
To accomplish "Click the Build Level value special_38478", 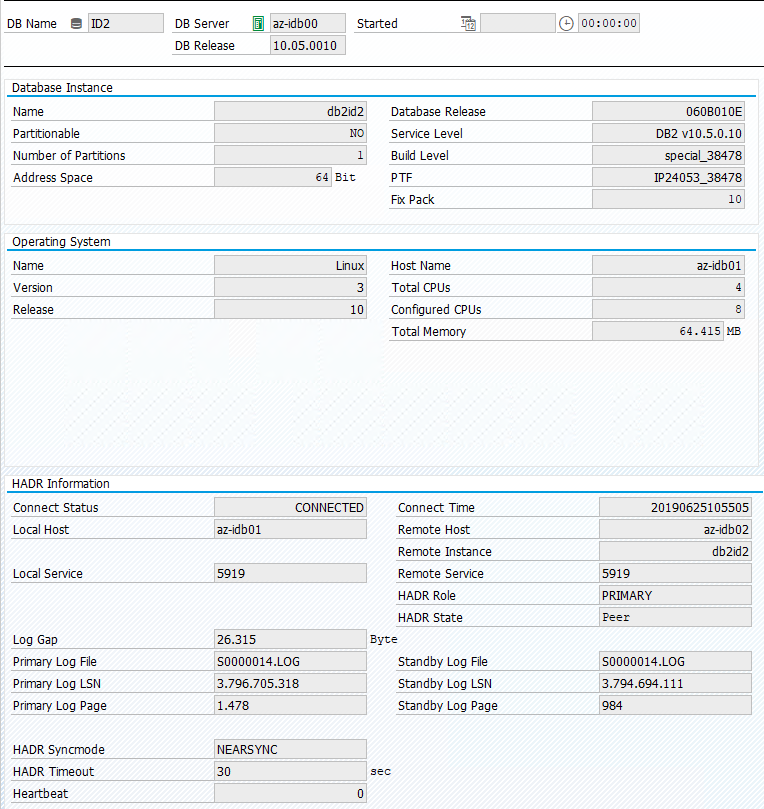I will 668,156.
